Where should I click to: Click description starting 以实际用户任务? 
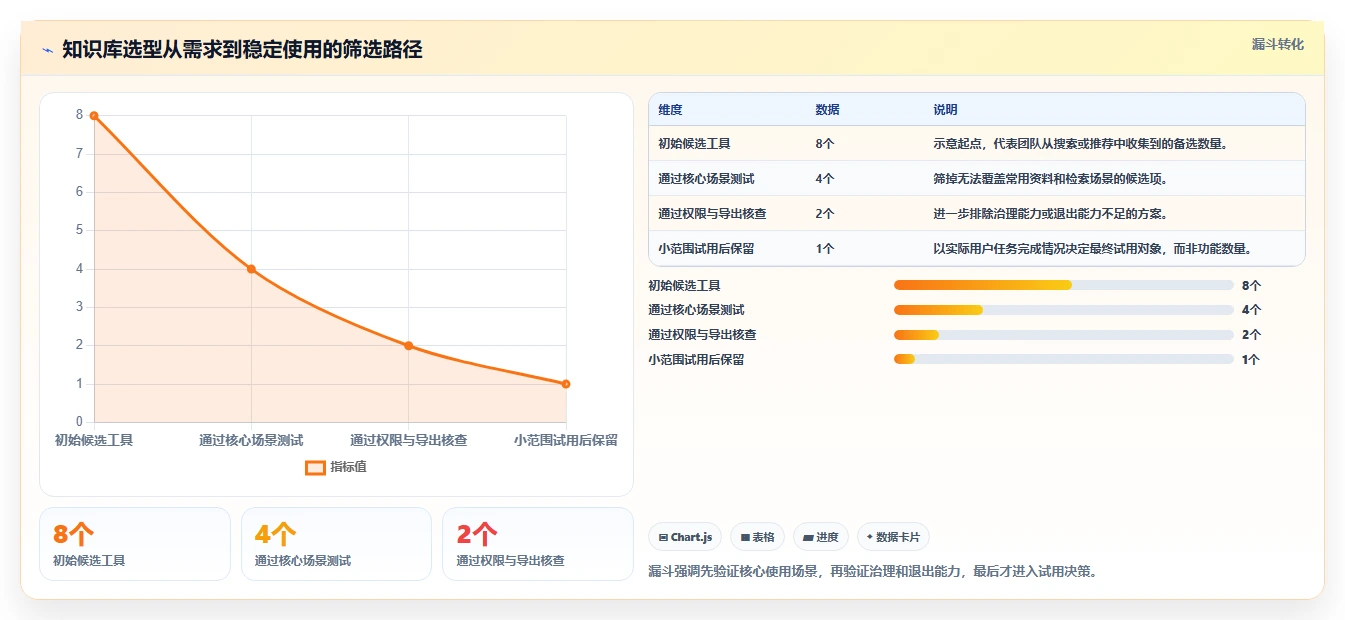click(1094, 249)
